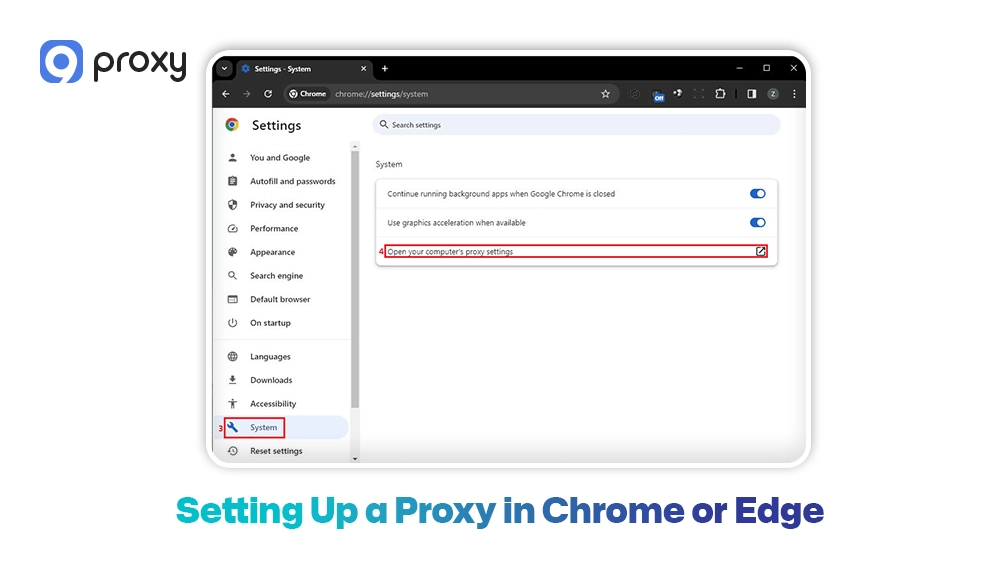Image resolution: width=1000 pixels, height=563 pixels.
Task: Click the clipboard icon beside Autofill and passwords
Action: pyautogui.click(x=233, y=181)
